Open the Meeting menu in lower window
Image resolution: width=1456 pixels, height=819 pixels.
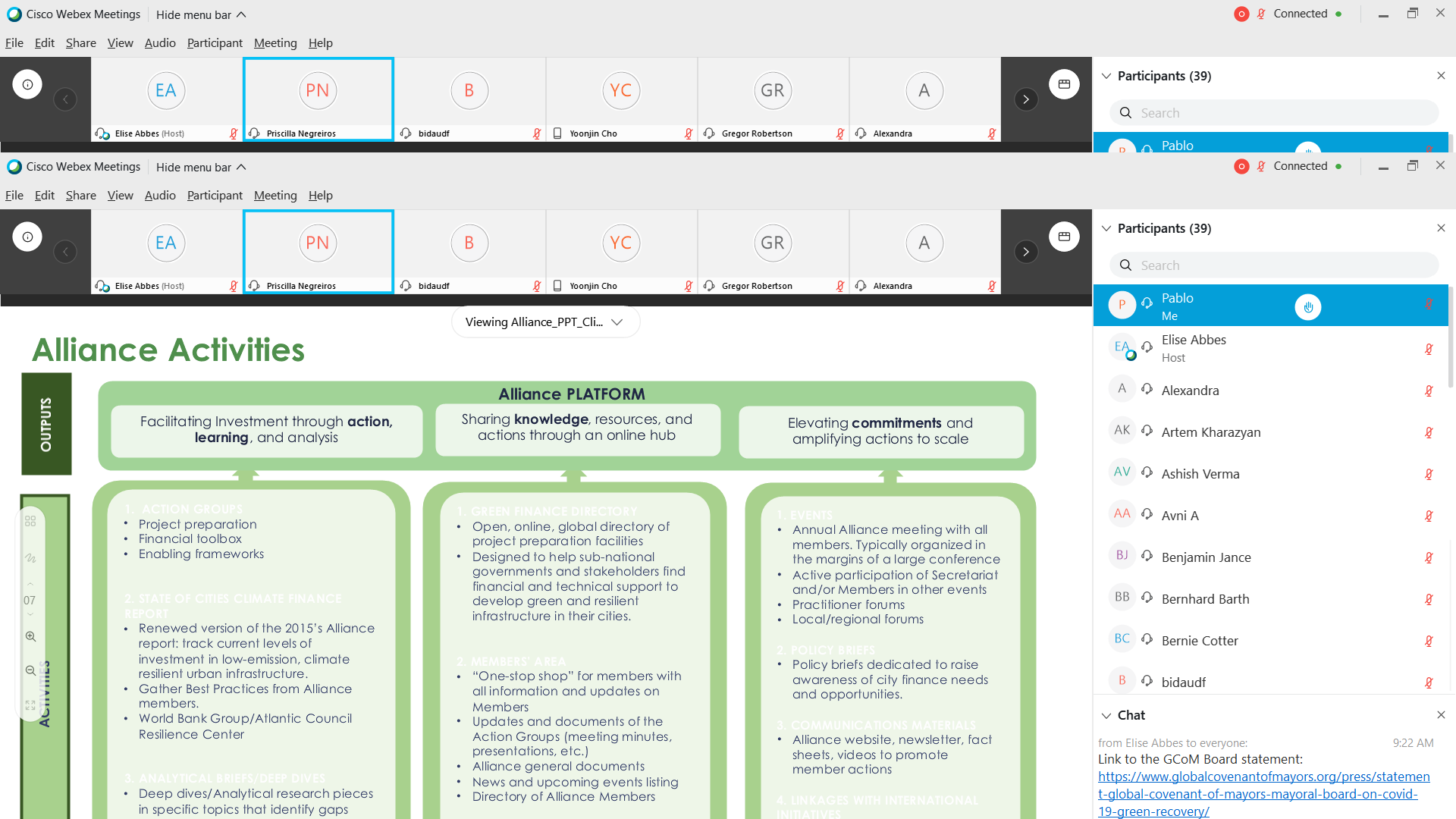[275, 196]
